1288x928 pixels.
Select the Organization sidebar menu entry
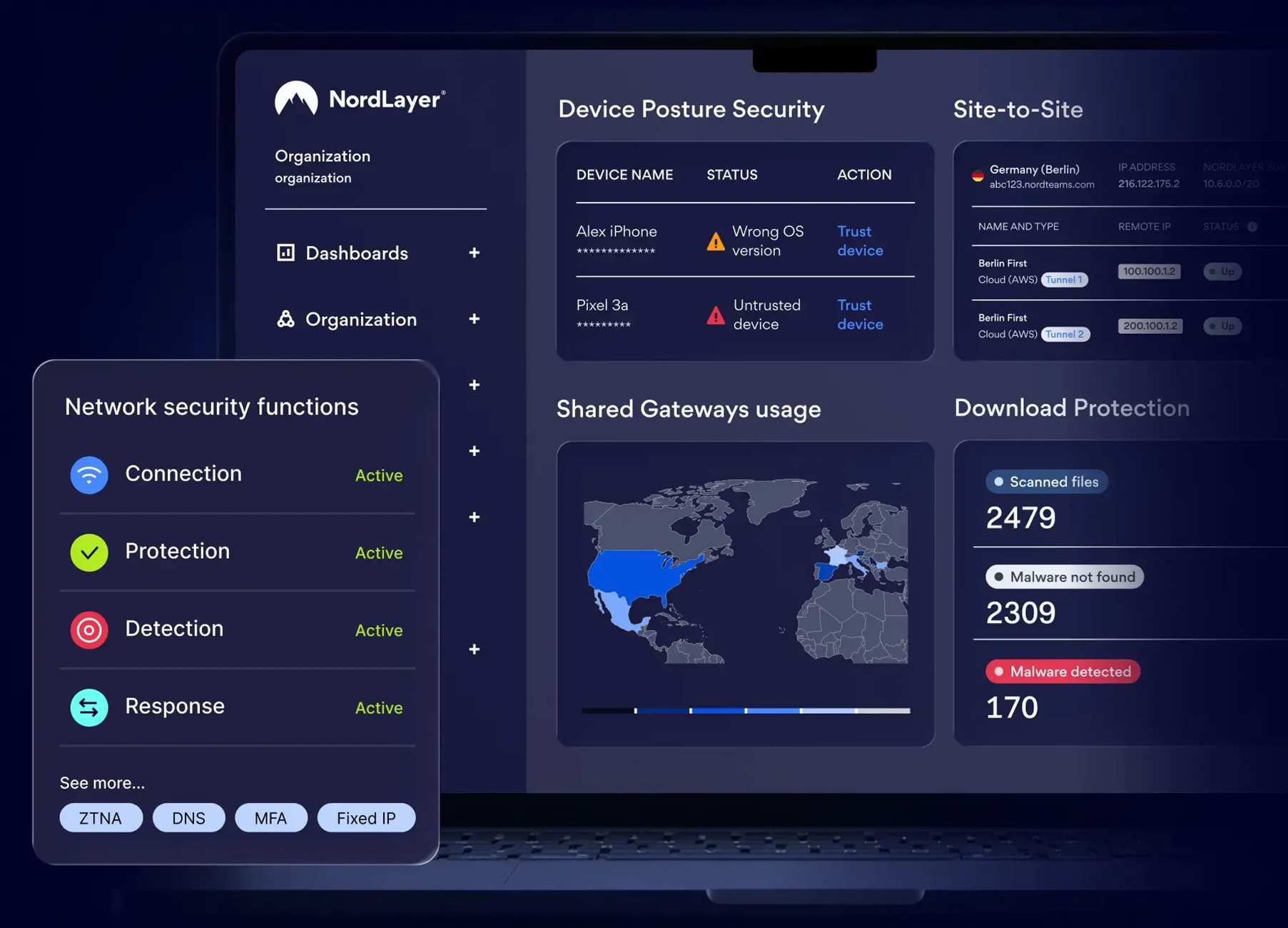[x=361, y=319]
